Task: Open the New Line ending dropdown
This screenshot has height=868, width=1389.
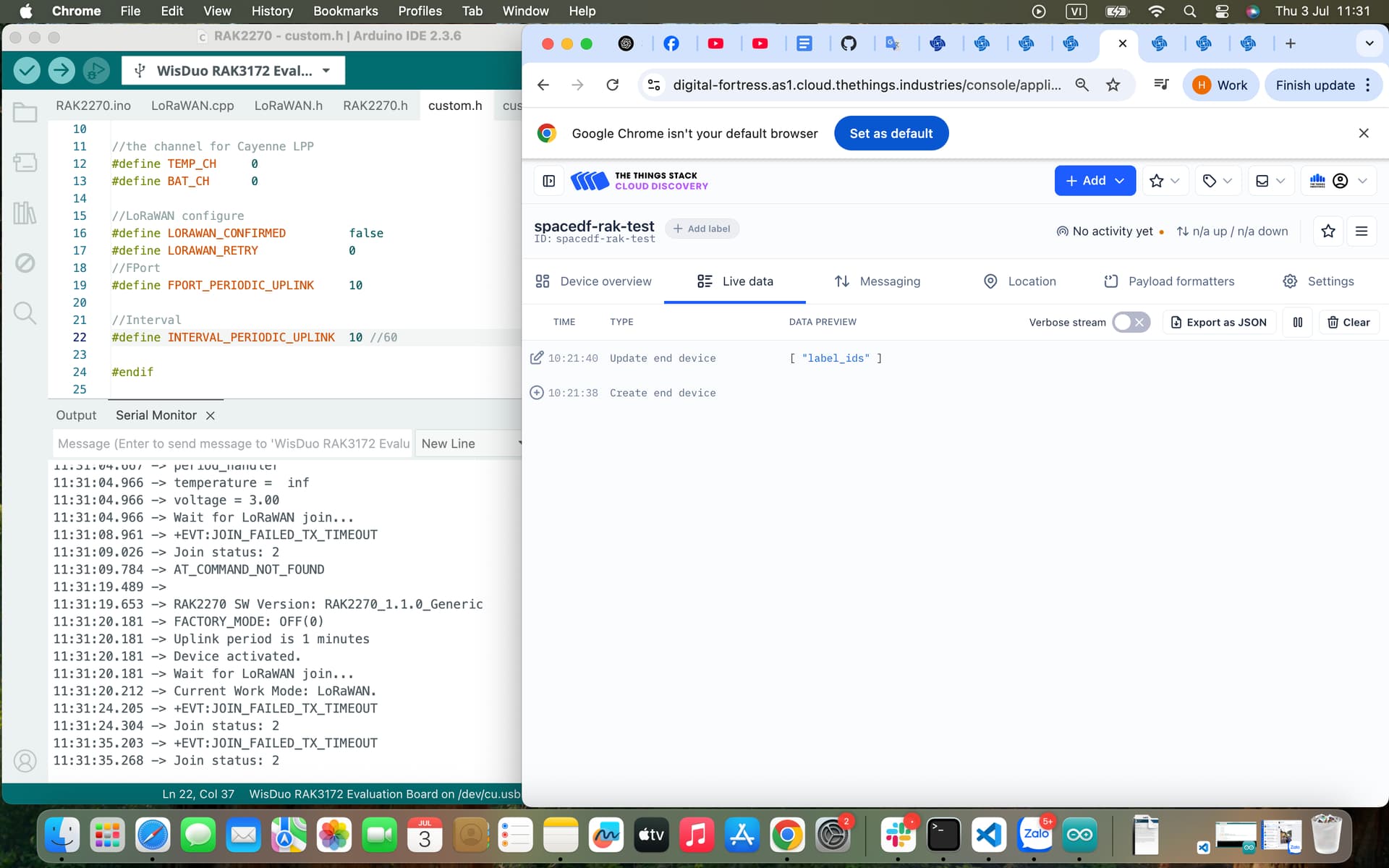Action: [x=469, y=443]
